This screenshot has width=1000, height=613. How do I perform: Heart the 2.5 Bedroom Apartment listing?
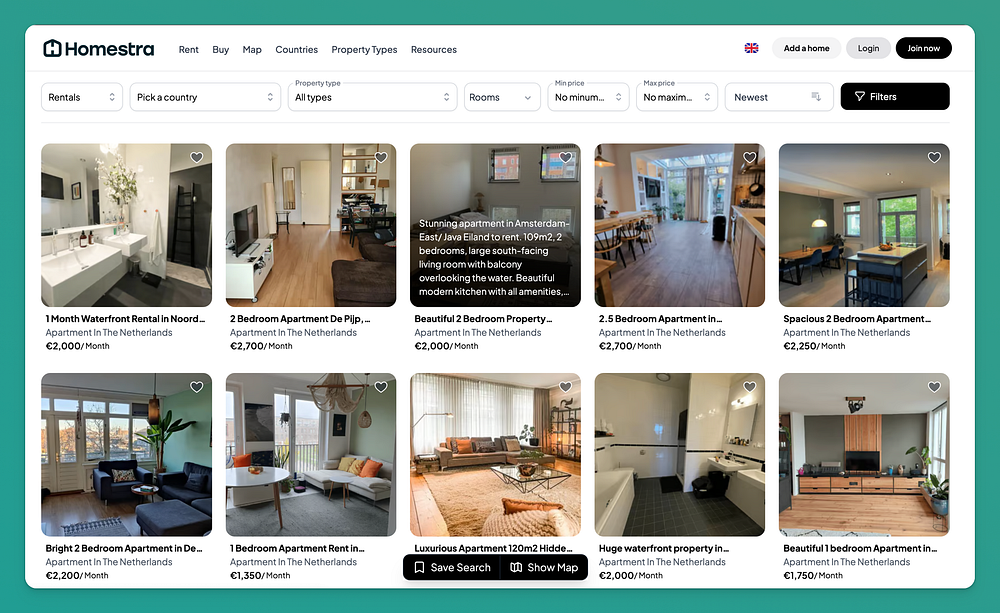(x=749, y=158)
